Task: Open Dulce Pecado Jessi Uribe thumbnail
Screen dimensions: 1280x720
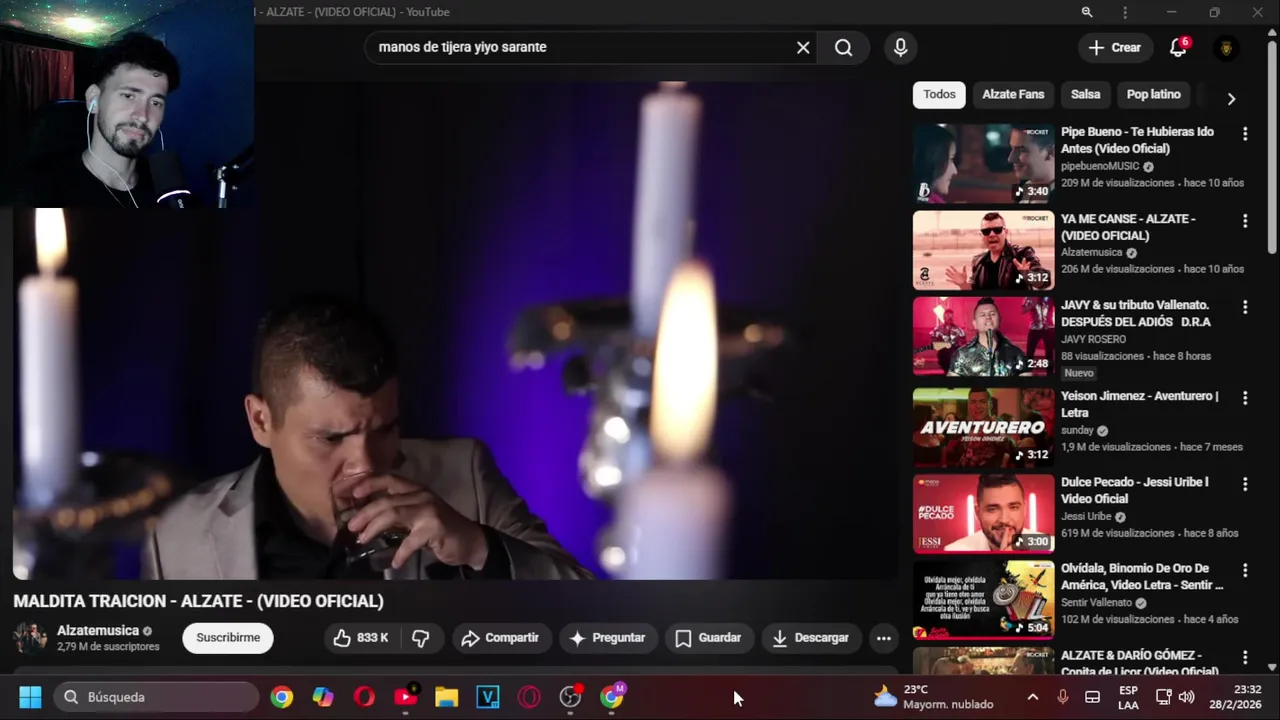Action: (x=983, y=513)
